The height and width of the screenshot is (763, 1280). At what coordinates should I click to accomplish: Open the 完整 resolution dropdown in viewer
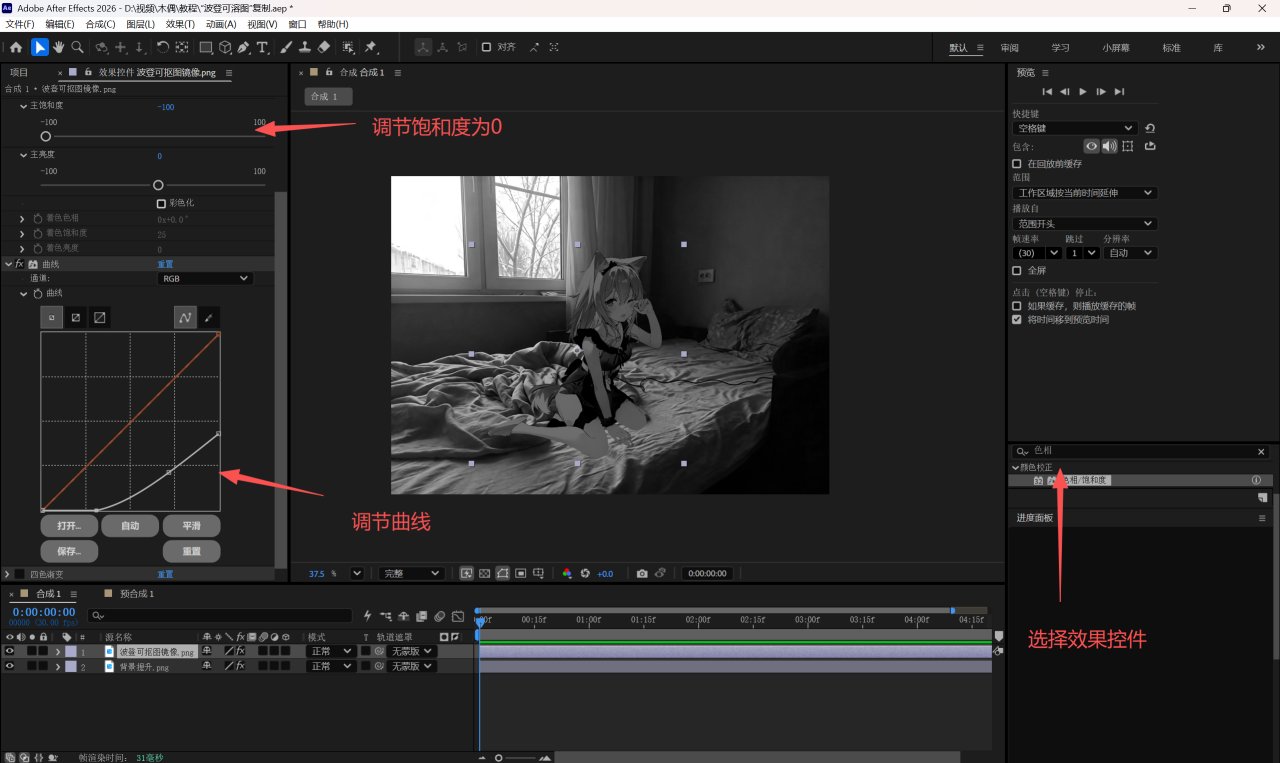(x=411, y=574)
